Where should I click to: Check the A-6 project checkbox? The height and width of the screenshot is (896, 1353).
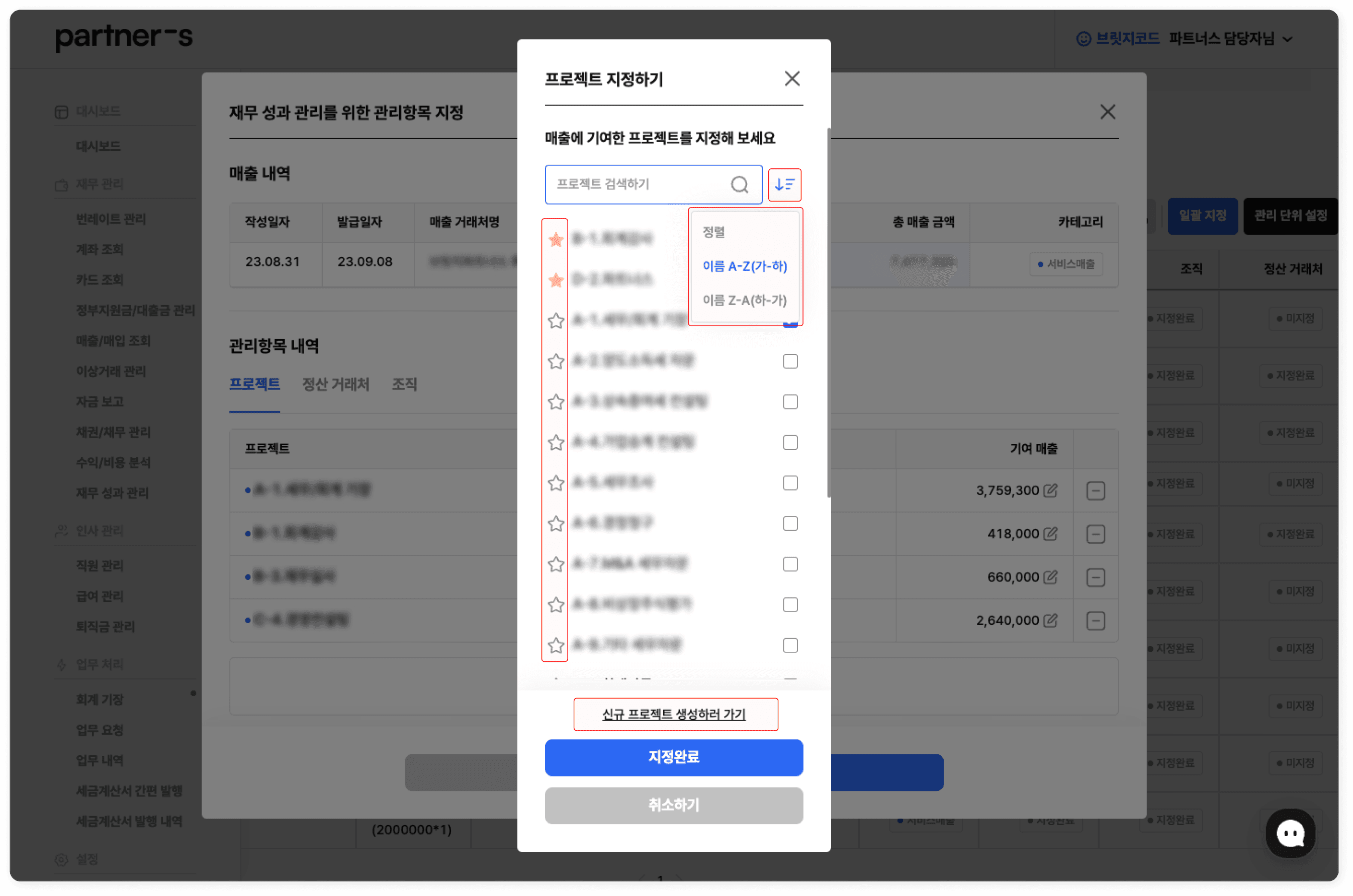click(x=790, y=524)
